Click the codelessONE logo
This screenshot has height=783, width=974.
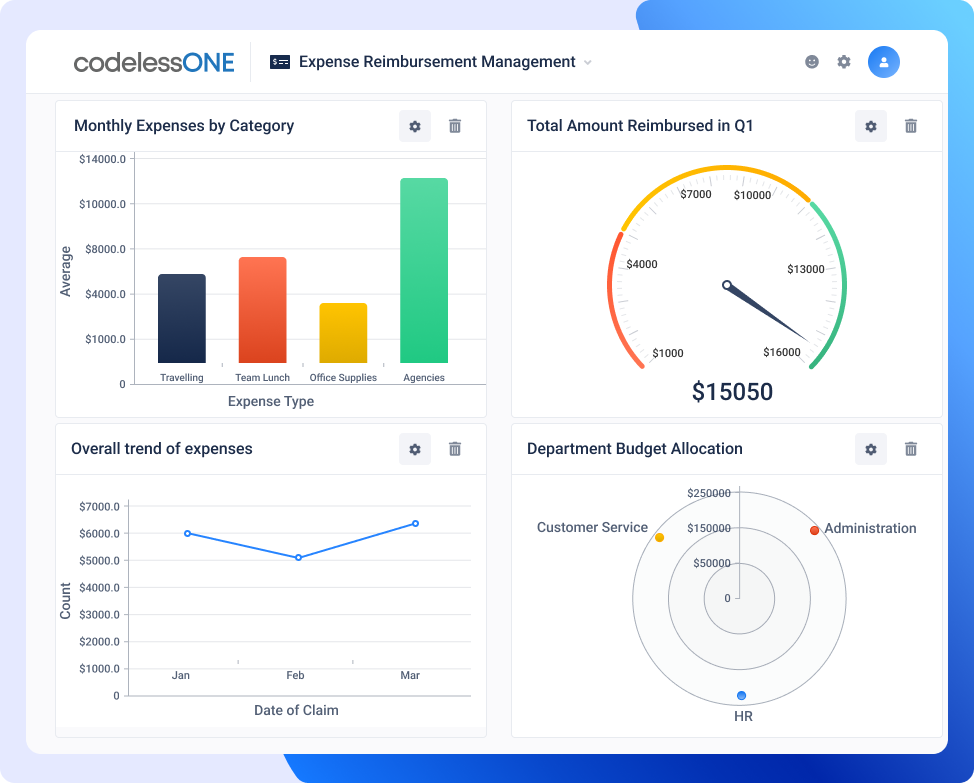[154, 62]
